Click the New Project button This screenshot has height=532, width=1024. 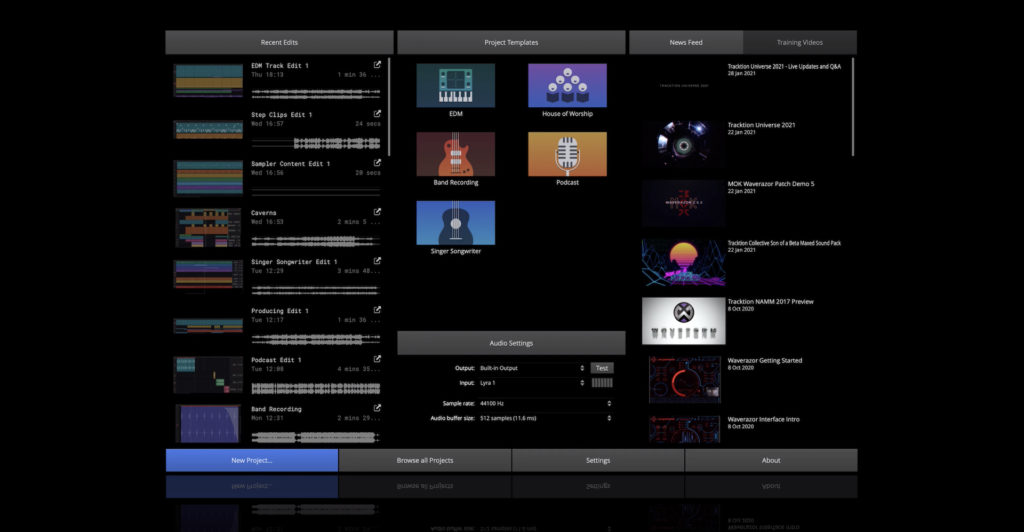point(252,460)
